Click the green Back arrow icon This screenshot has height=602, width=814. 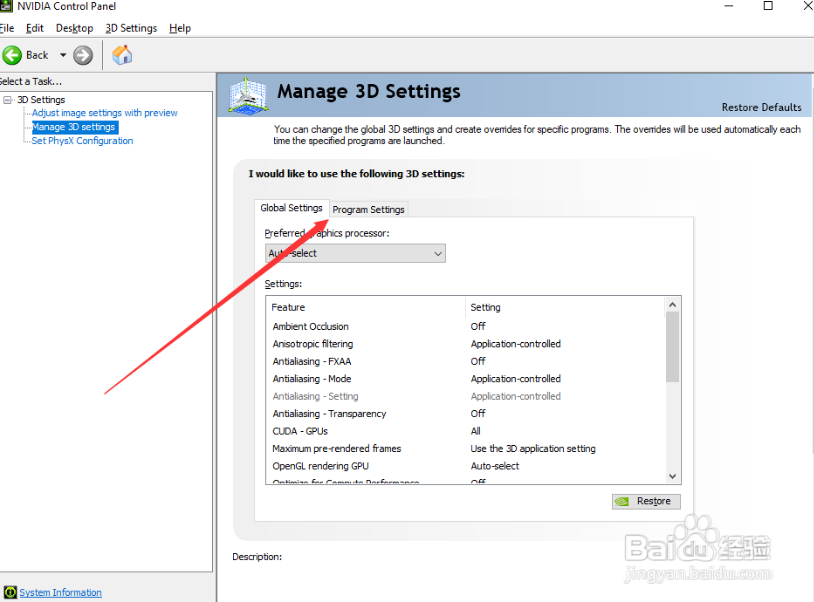point(12,55)
